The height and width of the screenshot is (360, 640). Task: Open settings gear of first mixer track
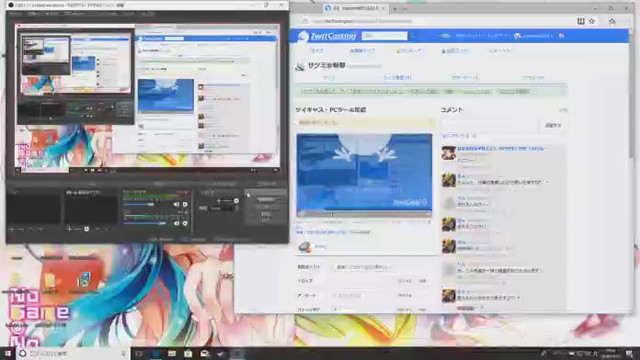coord(185,204)
